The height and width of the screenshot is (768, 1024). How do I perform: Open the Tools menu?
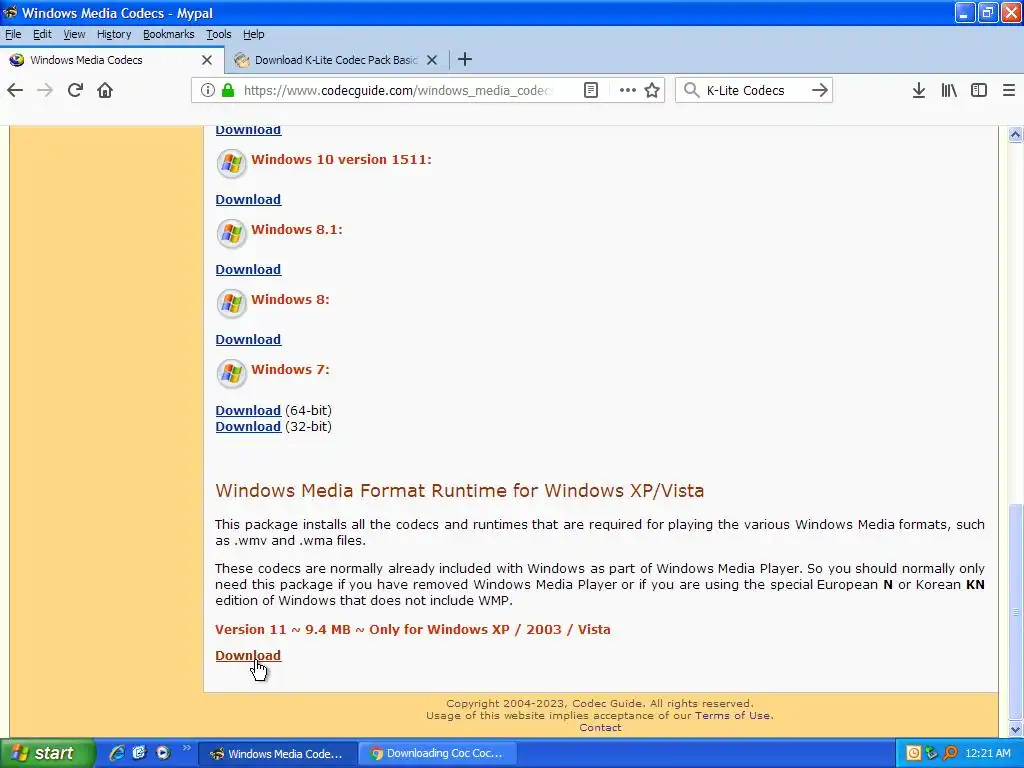[219, 34]
